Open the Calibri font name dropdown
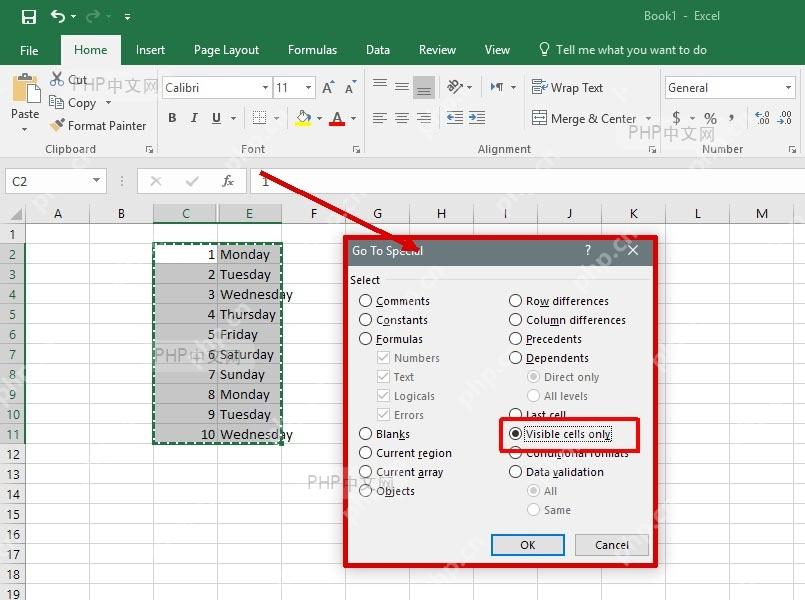 coord(265,88)
